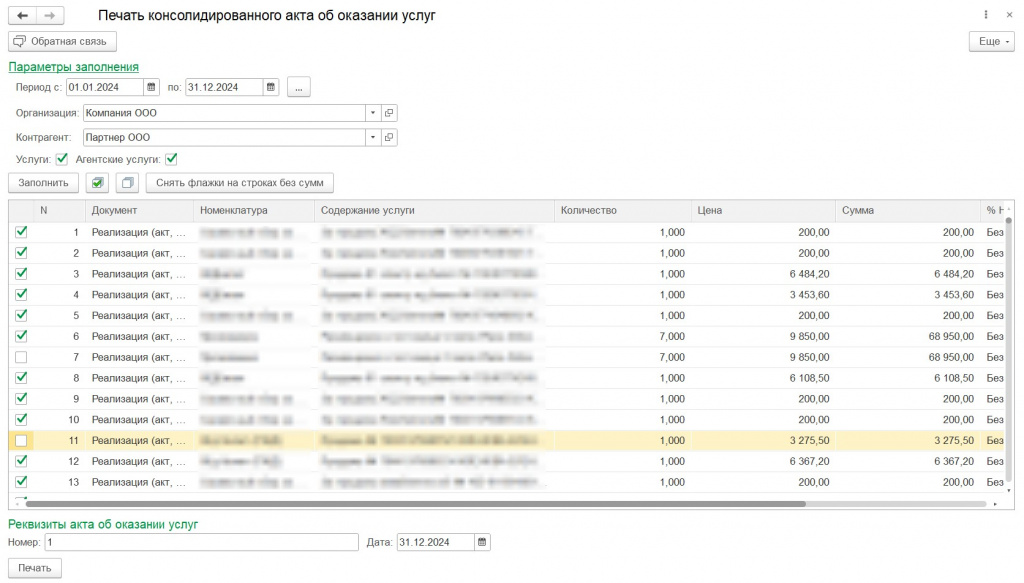Focus the Организация field Компания ООО
1024x583 pixels.
pyautogui.click(x=223, y=113)
